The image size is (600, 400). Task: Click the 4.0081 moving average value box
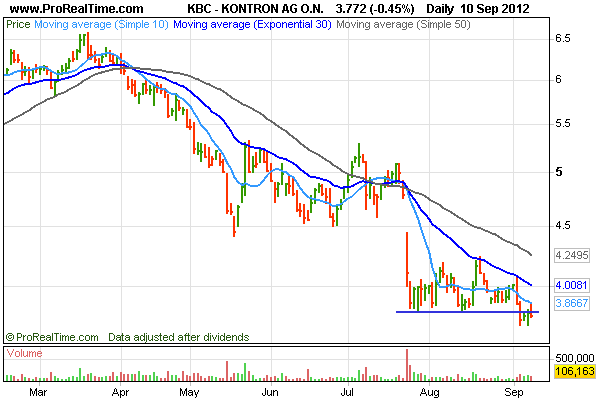point(572,285)
